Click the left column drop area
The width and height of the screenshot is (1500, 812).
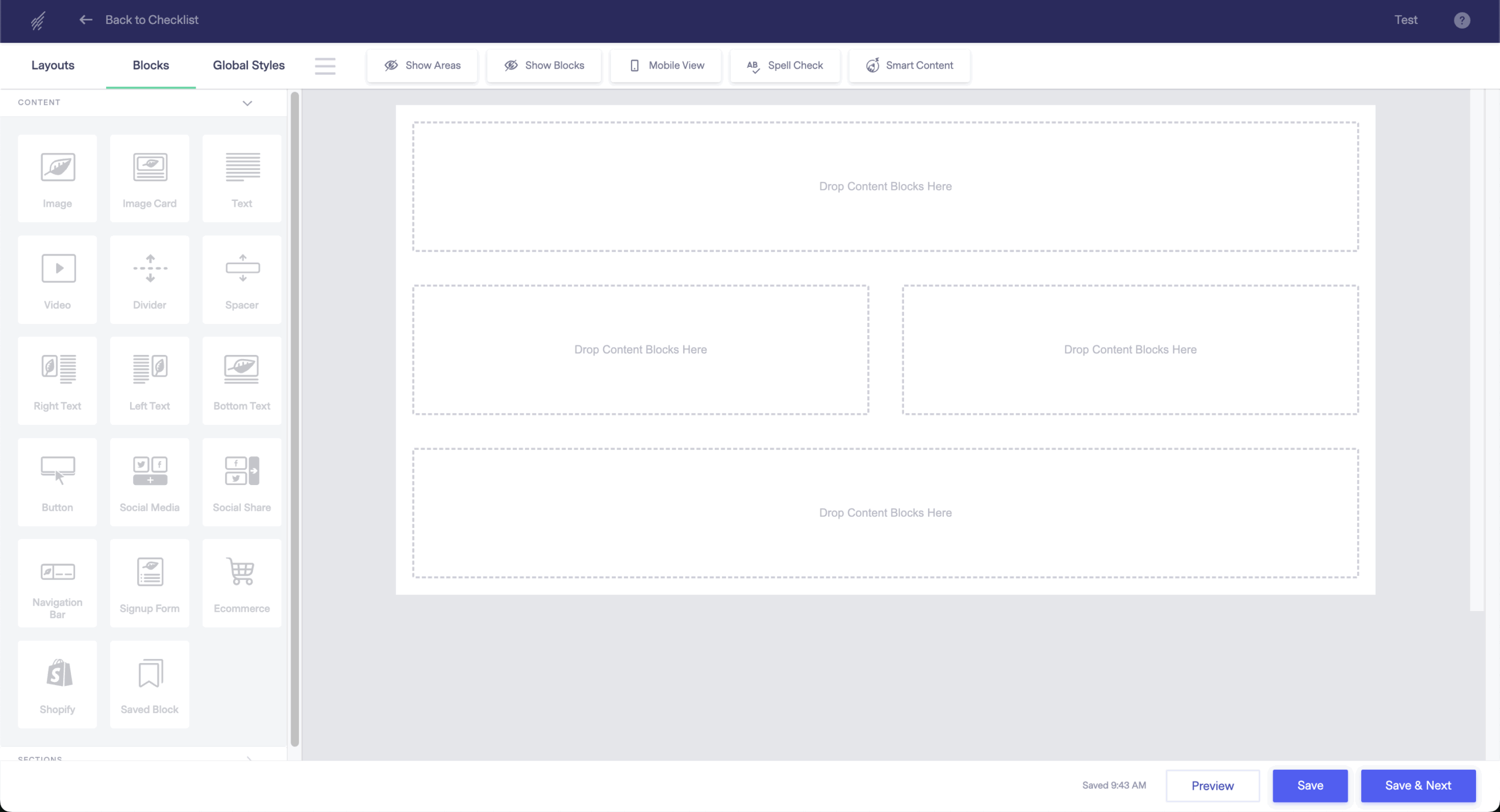(x=640, y=350)
